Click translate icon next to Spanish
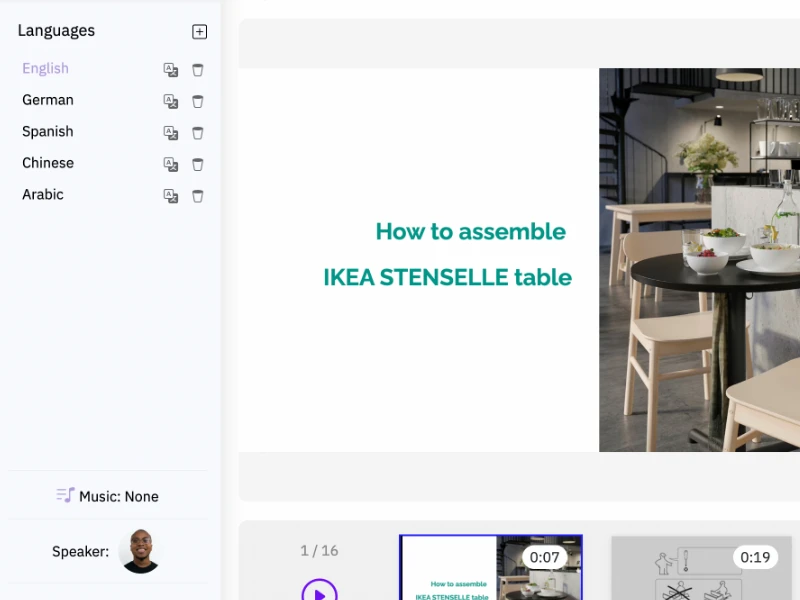This screenshot has height=600, width=800. click(x=171, y=133)
